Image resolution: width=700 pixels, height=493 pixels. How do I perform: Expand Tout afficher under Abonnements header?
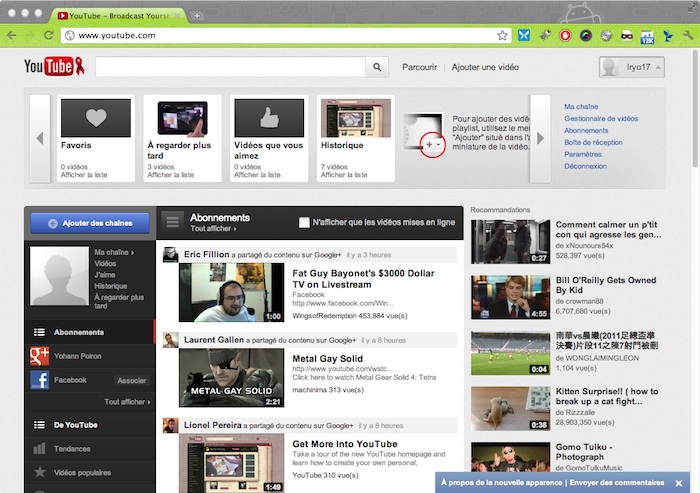[x=213, y=229]
